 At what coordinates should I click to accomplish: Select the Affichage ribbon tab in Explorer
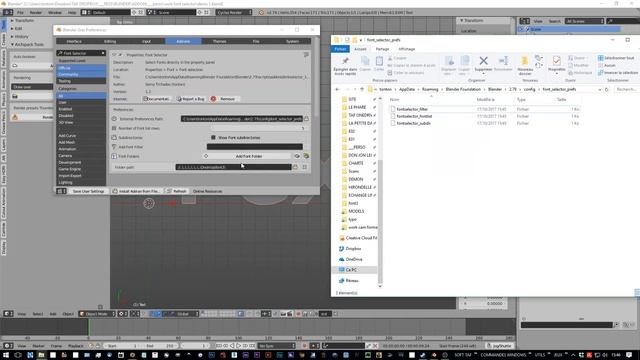[407, 49]
